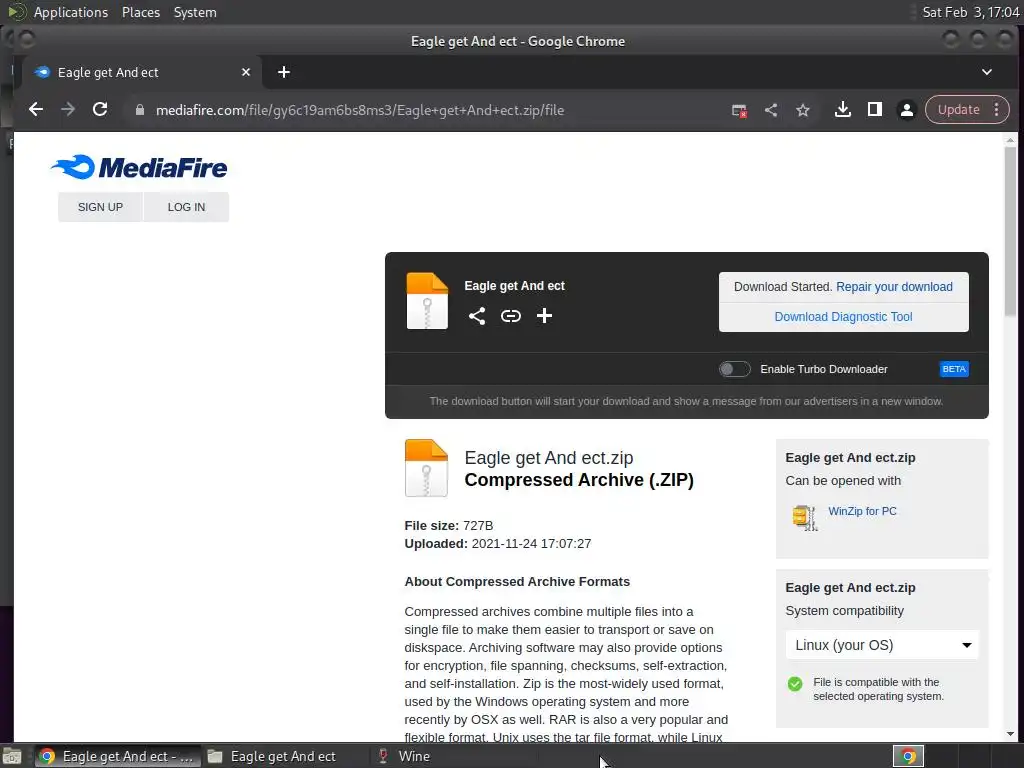Image resolution: width=1024 pixels, height=768 pixels.
Task: Click the SIGN UP button
Action: [100, 207]
